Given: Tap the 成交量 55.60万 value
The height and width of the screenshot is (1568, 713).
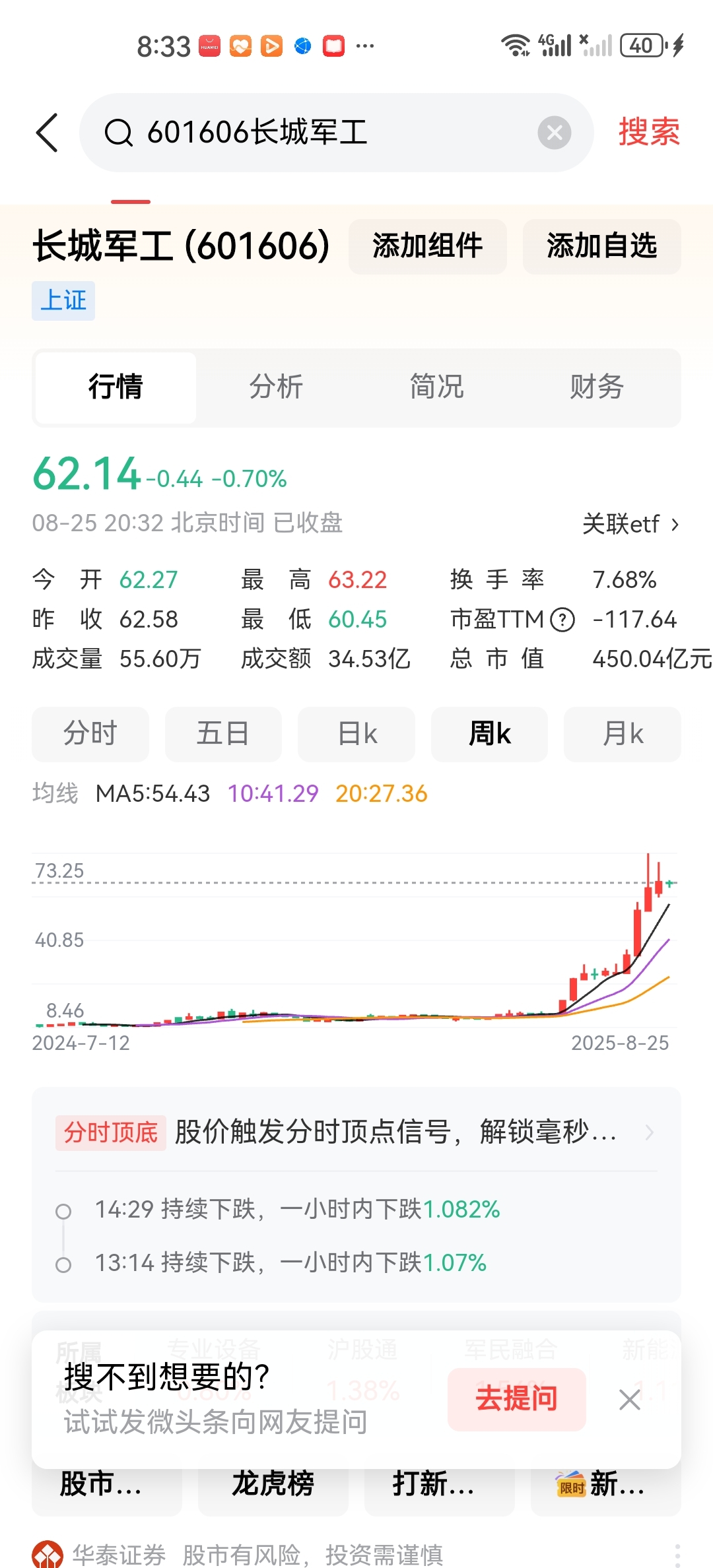Looking at the screenshot, I should pos(160,659).
